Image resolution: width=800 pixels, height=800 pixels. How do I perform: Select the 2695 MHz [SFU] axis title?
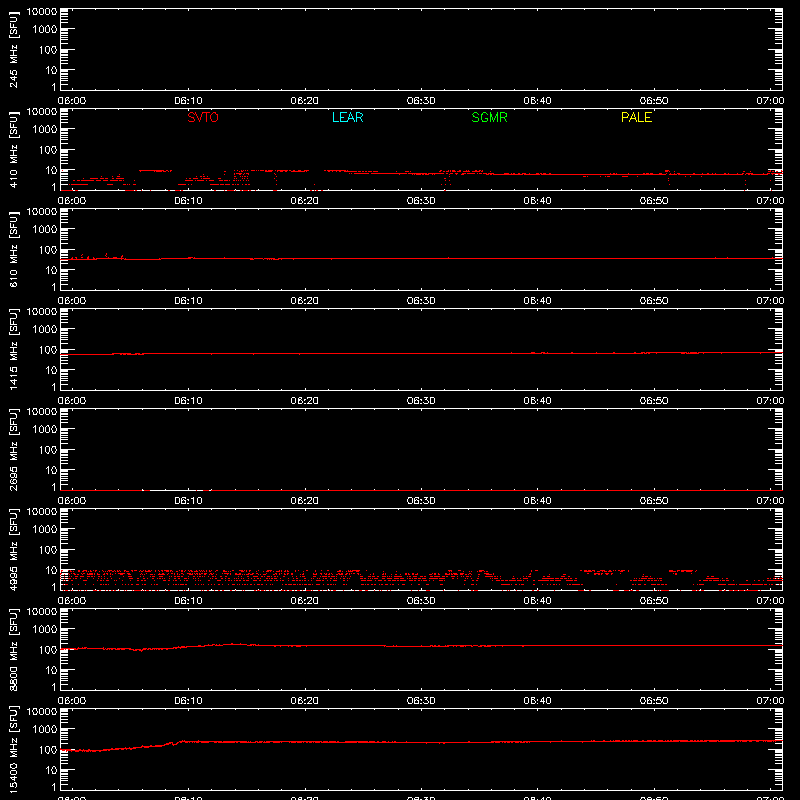click(x=13, y=449)
